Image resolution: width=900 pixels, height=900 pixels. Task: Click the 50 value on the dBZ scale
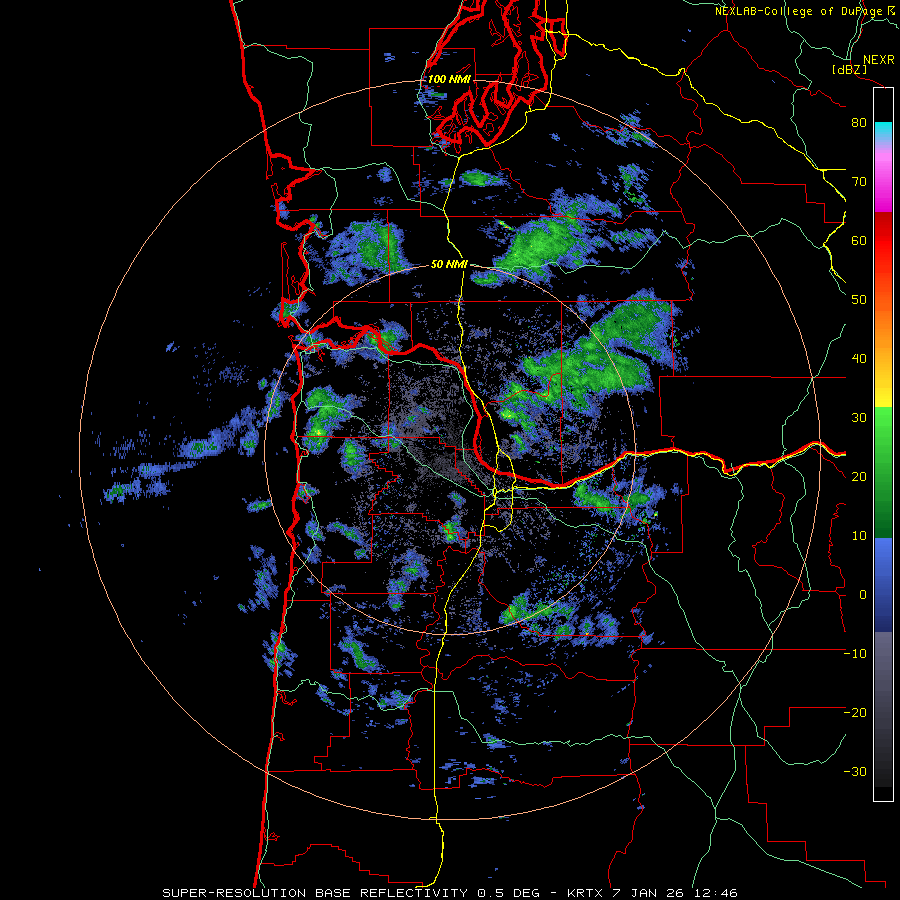(859, 300)
